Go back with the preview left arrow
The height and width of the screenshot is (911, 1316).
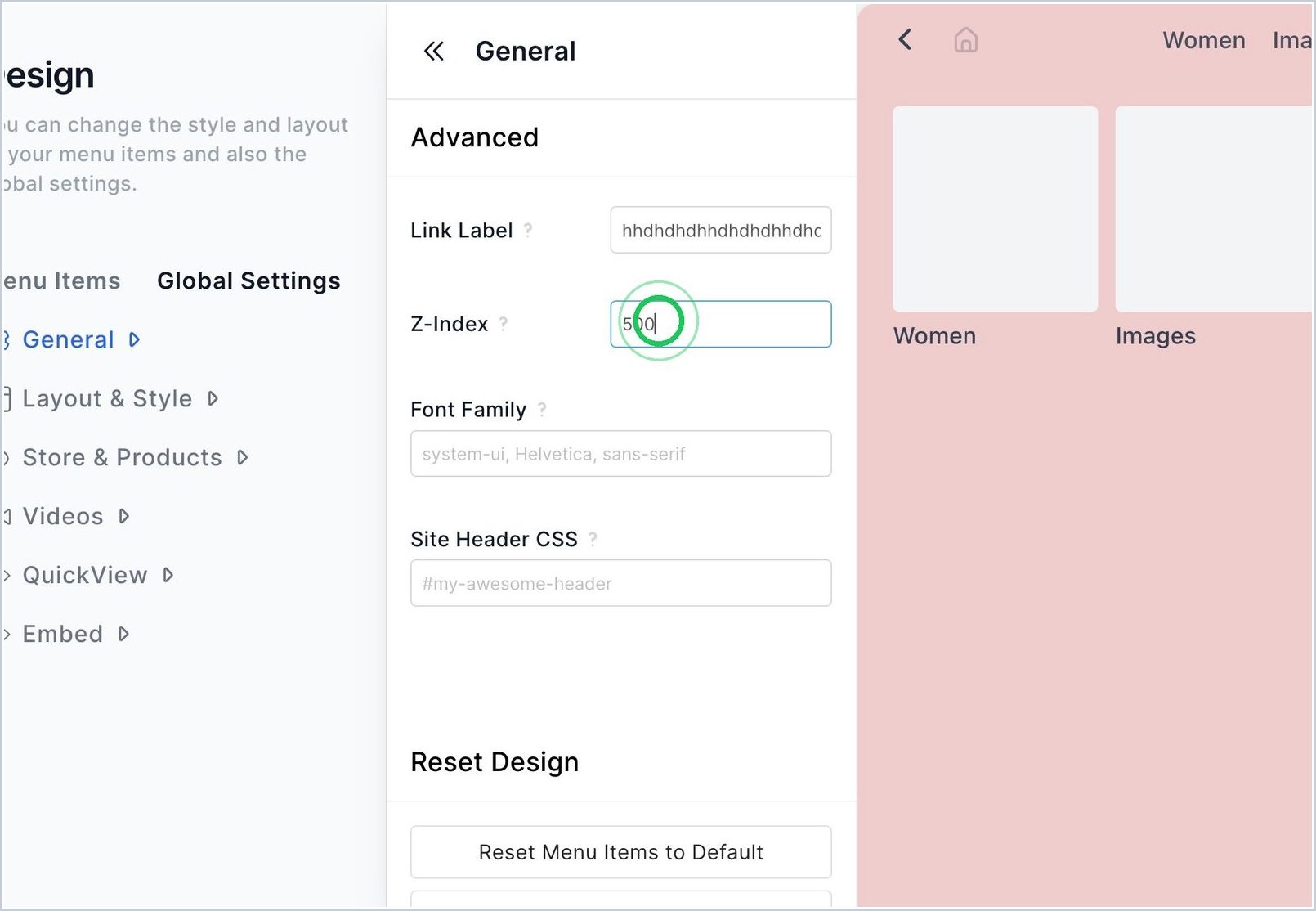pyautogui.click(x=905, y=39)
